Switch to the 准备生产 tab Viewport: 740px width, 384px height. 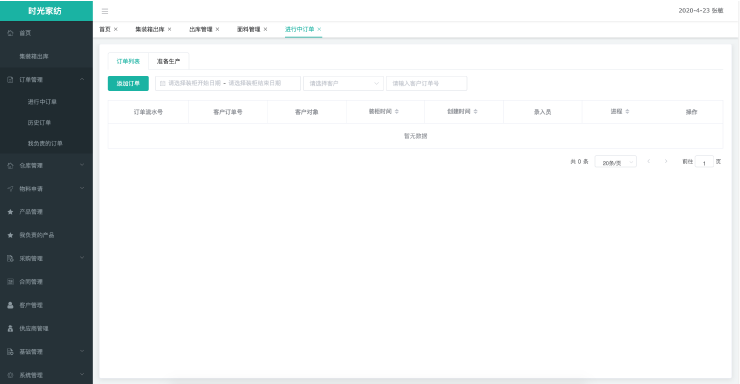click(168, 61)
